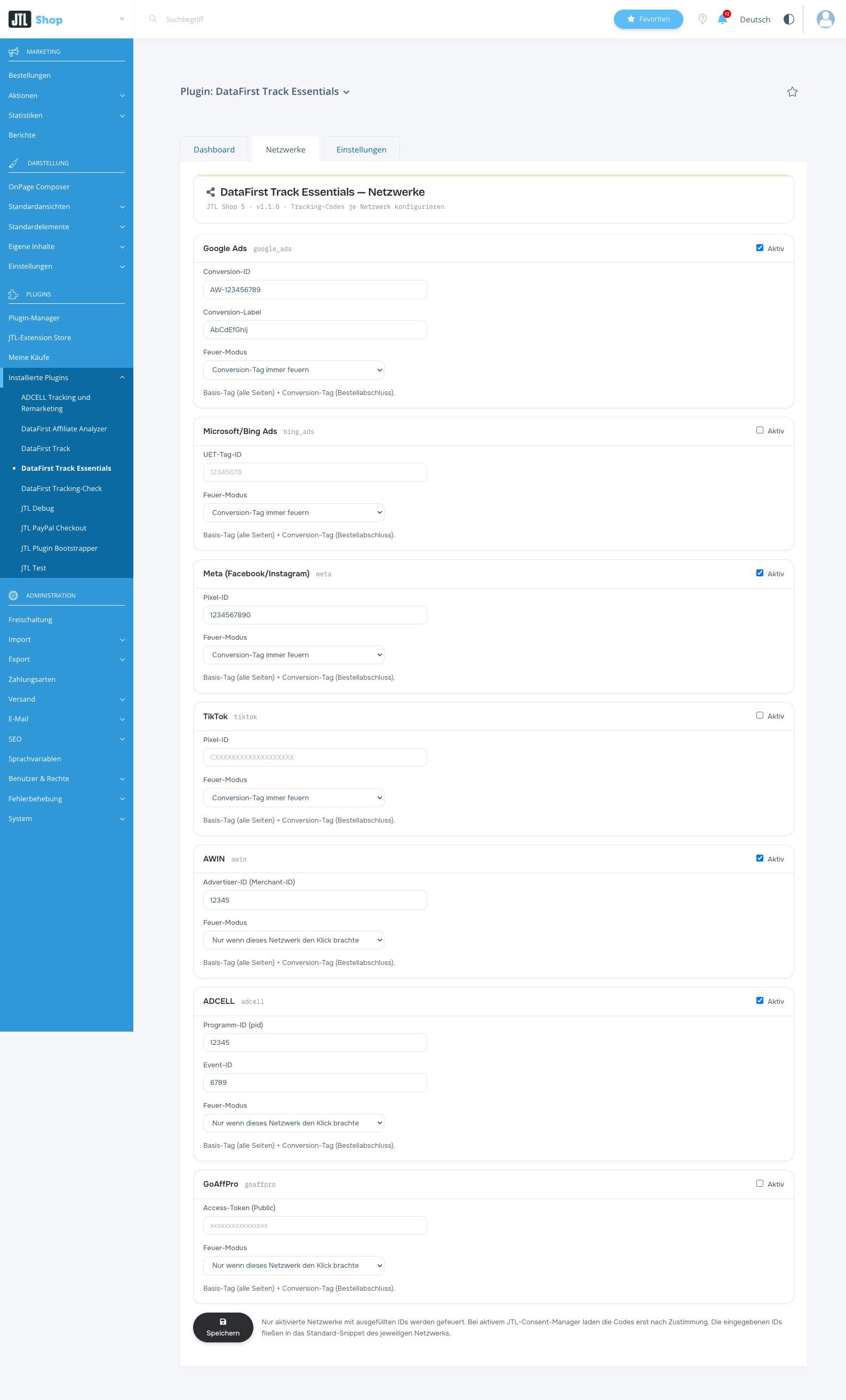Click the Favoriten button
The image size is (846, 1400).
[648, 19]
